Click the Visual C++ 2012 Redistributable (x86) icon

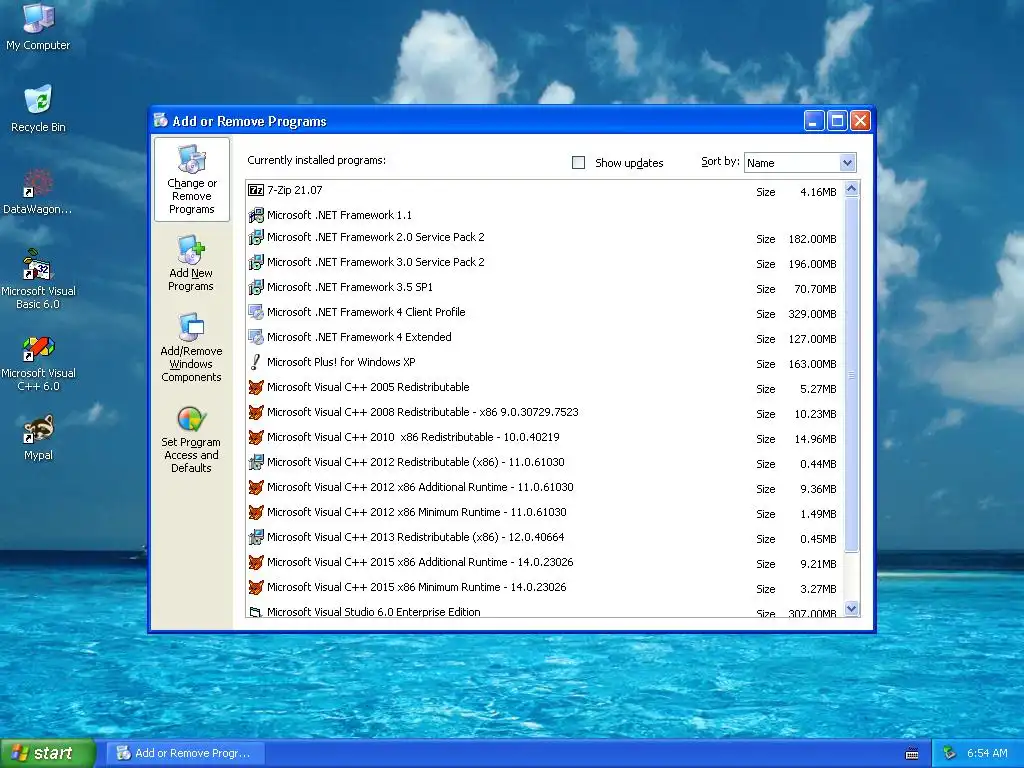pyautogui.click(x=256, y=462)
